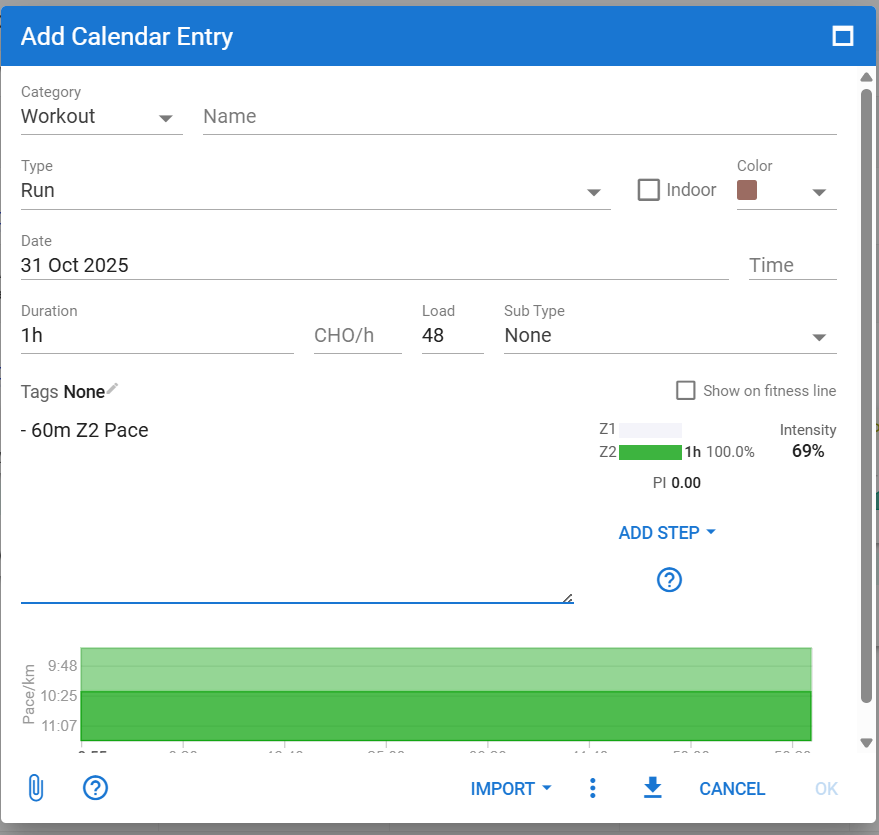Open the three-dot more options menu
Screen dimensions: 879x835
click(x=593, y=788)
